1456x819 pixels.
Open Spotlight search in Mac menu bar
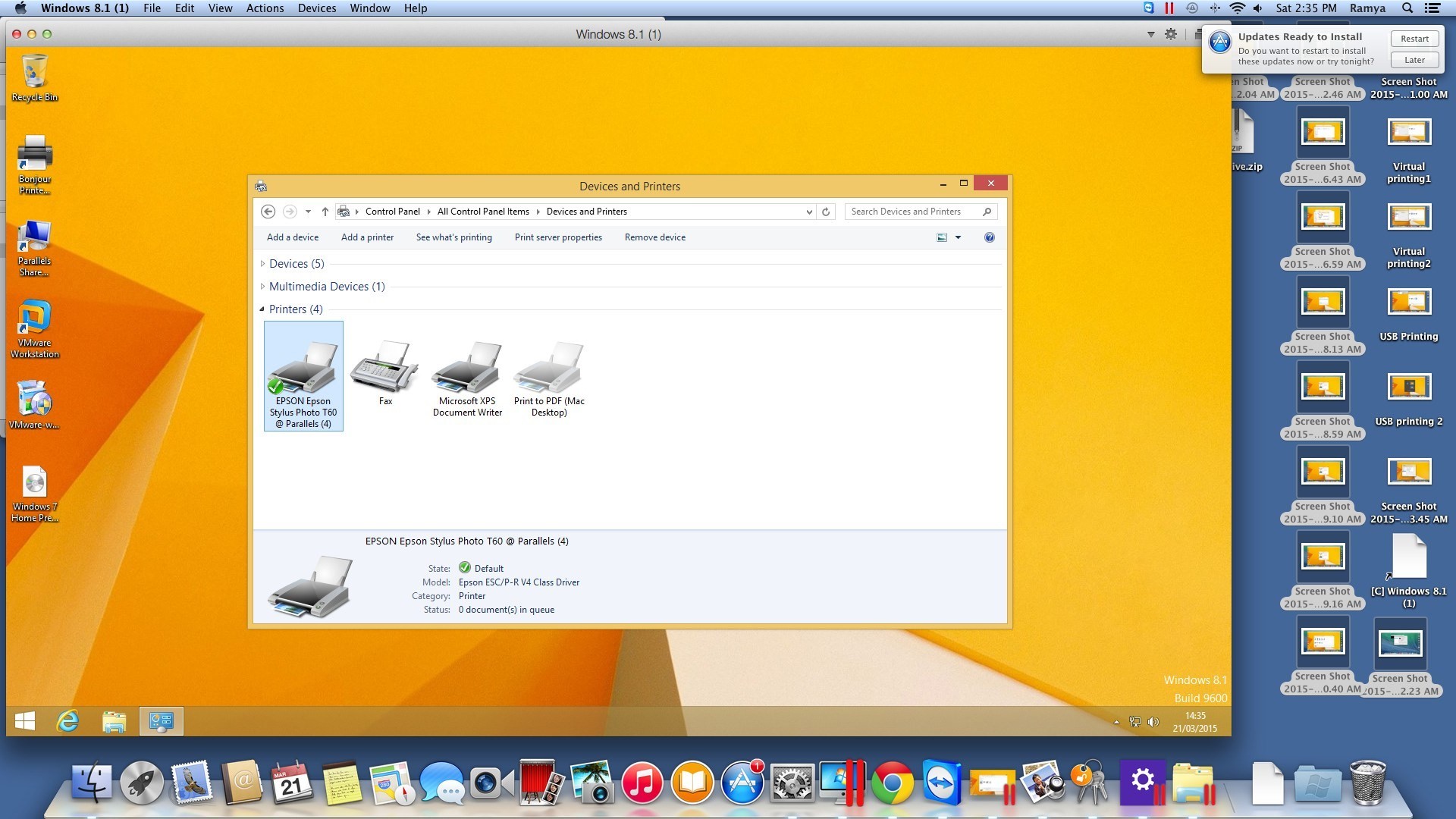coord(1407,8)
